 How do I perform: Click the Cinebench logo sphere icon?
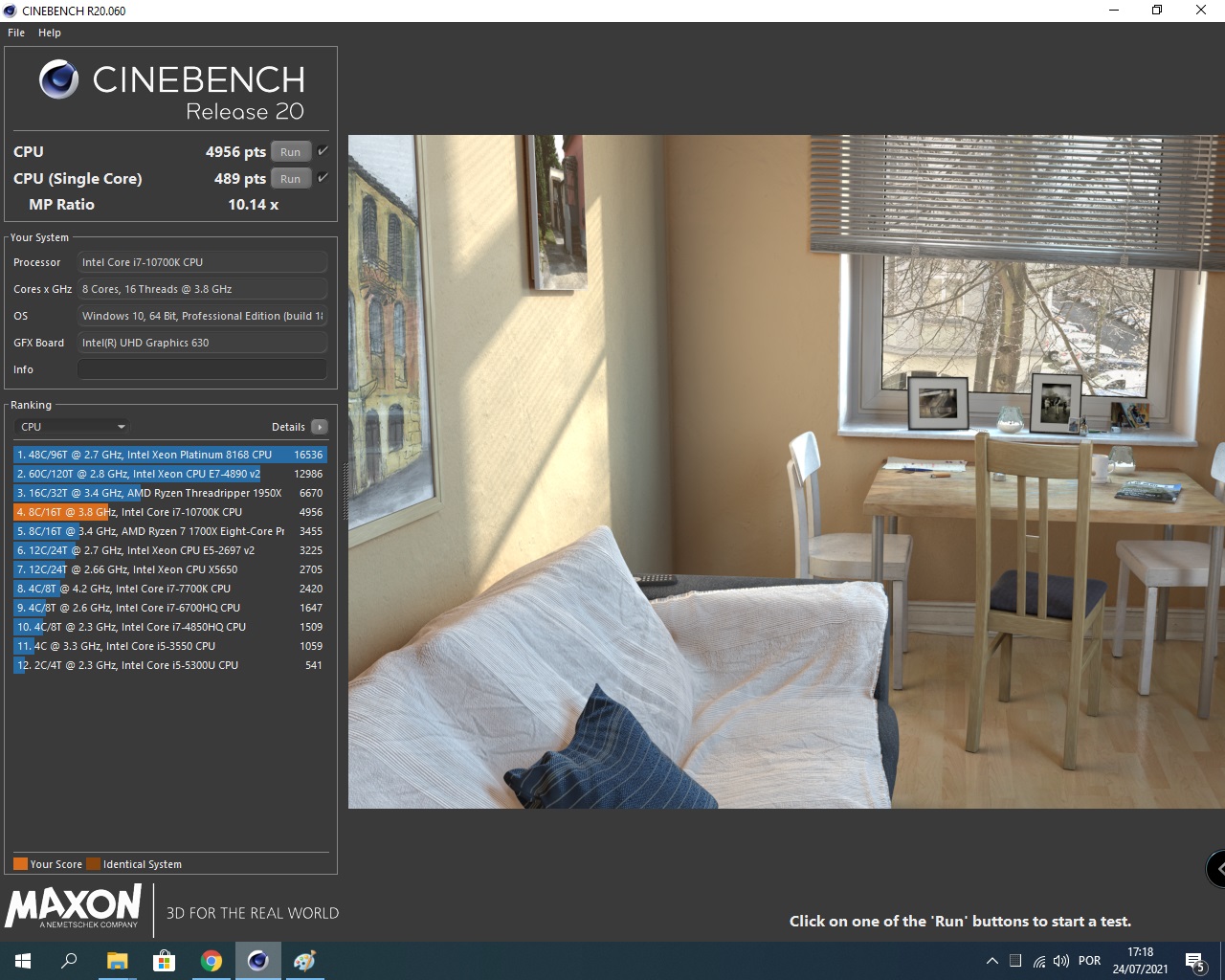(x=59, y=79)
